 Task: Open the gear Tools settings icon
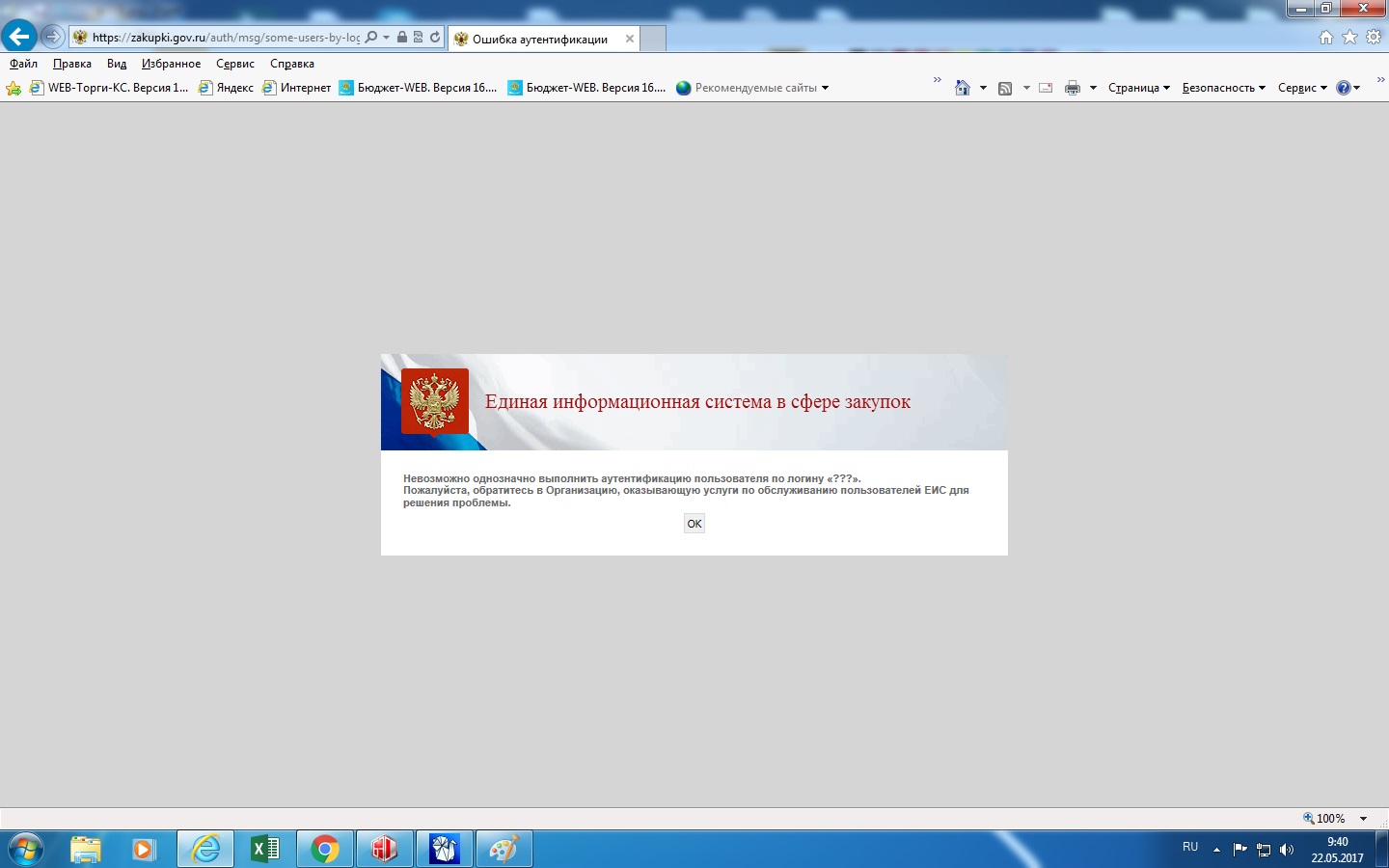tap(1374, 37)
